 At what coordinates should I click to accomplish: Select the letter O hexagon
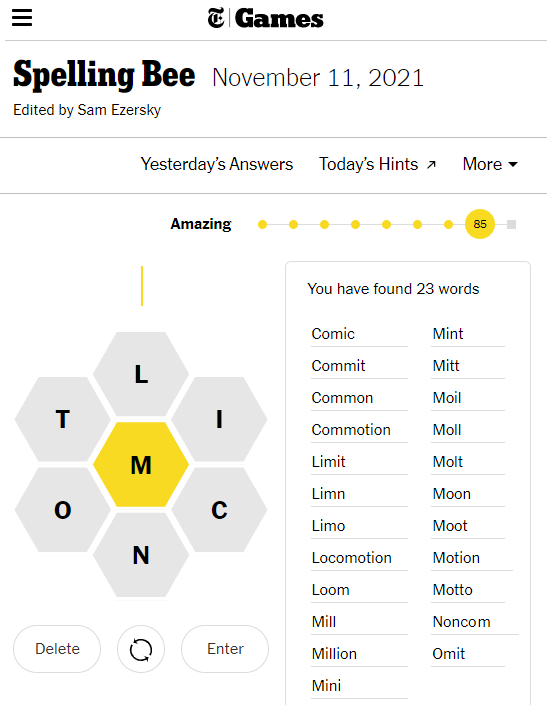62,510
